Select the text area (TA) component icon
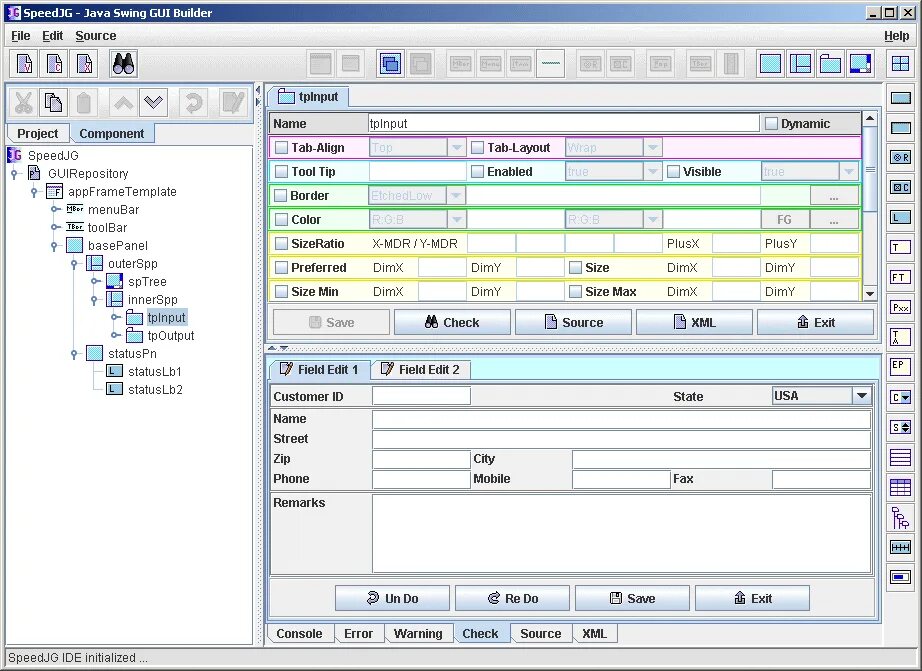 point(900,337)
